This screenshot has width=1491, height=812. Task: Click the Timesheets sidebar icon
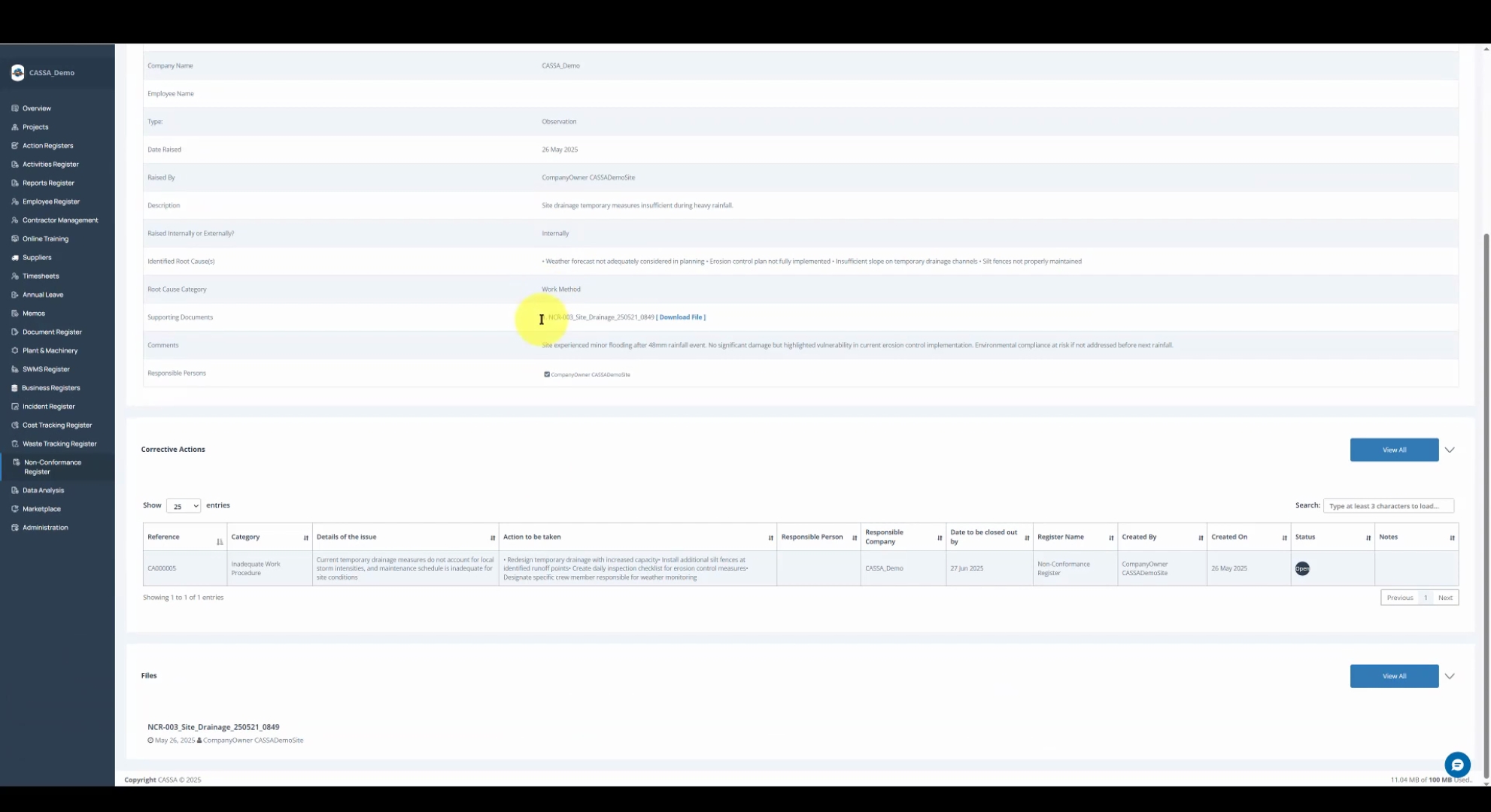[15, 276]
